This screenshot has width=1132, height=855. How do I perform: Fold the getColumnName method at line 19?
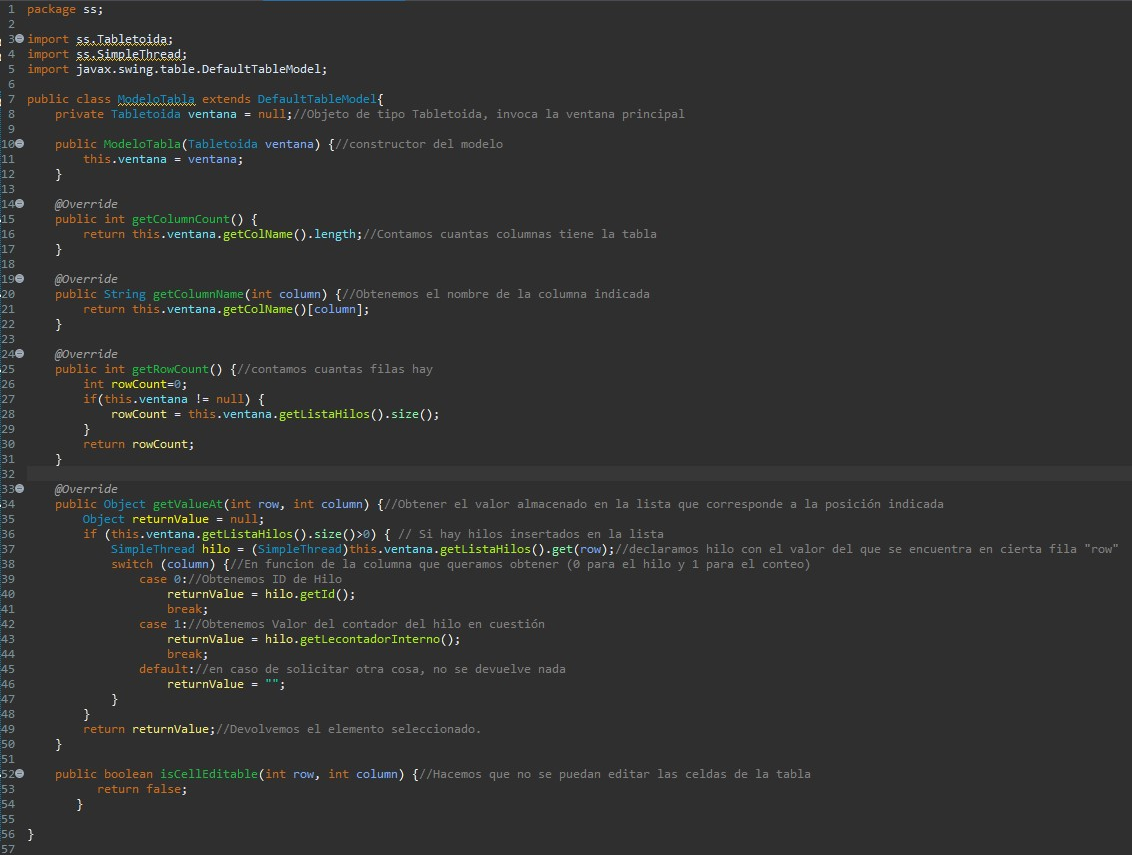click(x=19, y=279)
